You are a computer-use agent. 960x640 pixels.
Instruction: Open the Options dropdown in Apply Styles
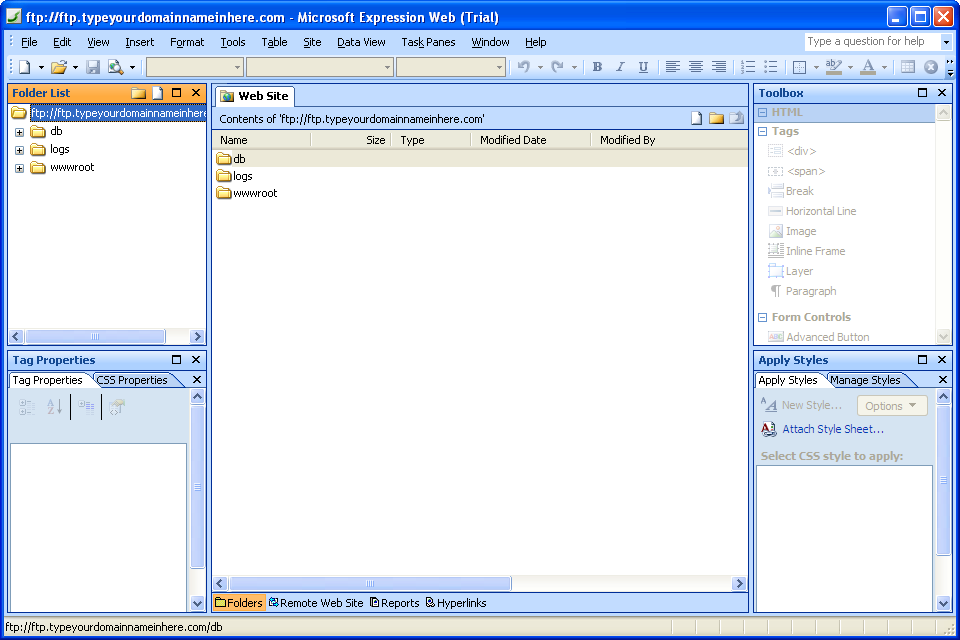(892, 405)
